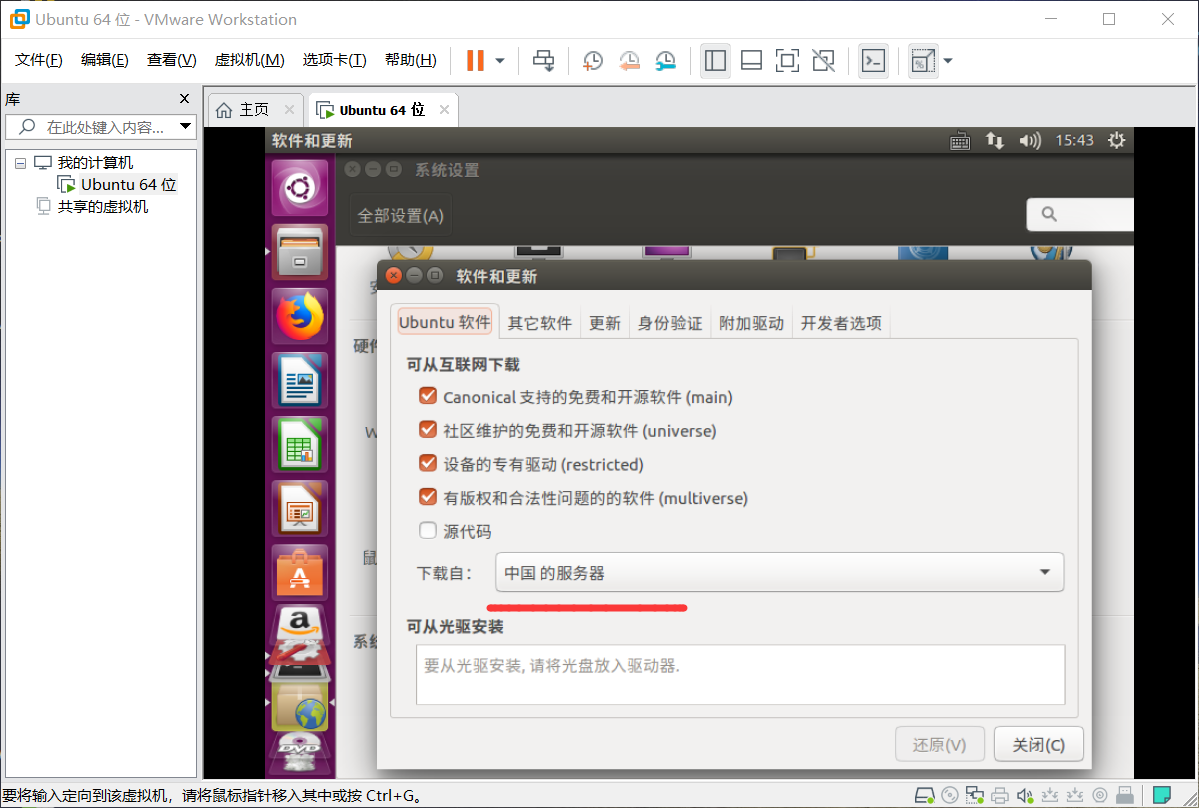This screenshot has height=808, width=1199.
Task: Open LibreOffice Impress from the launcher
Action: (300, 508)
